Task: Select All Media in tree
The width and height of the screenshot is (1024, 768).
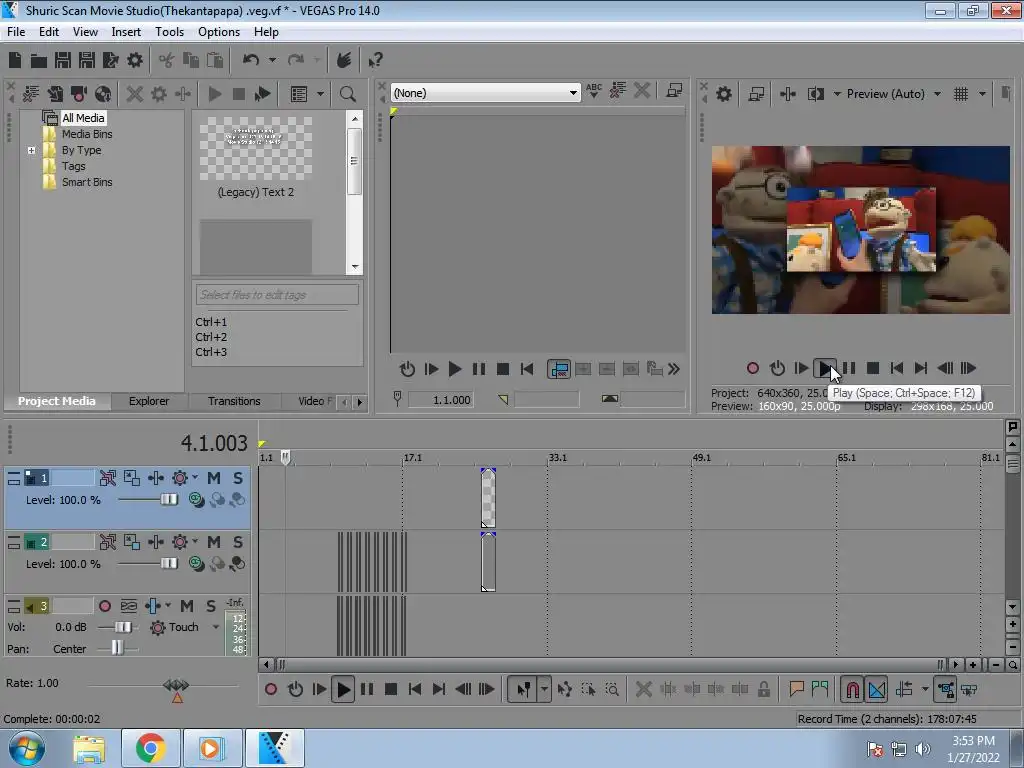Action: 83,118
